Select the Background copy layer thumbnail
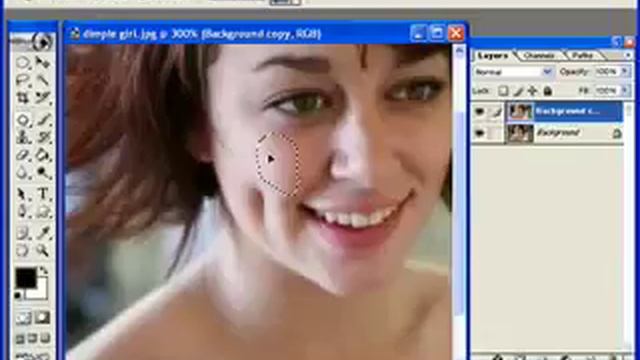Viewport: 640px width, 360px height. [519, 111]
